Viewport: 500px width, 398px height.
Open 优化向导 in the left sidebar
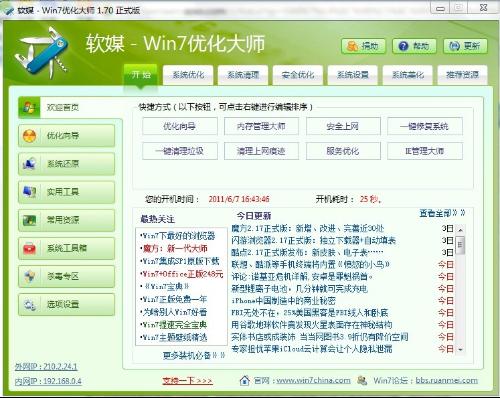click(x=66, y=135)
